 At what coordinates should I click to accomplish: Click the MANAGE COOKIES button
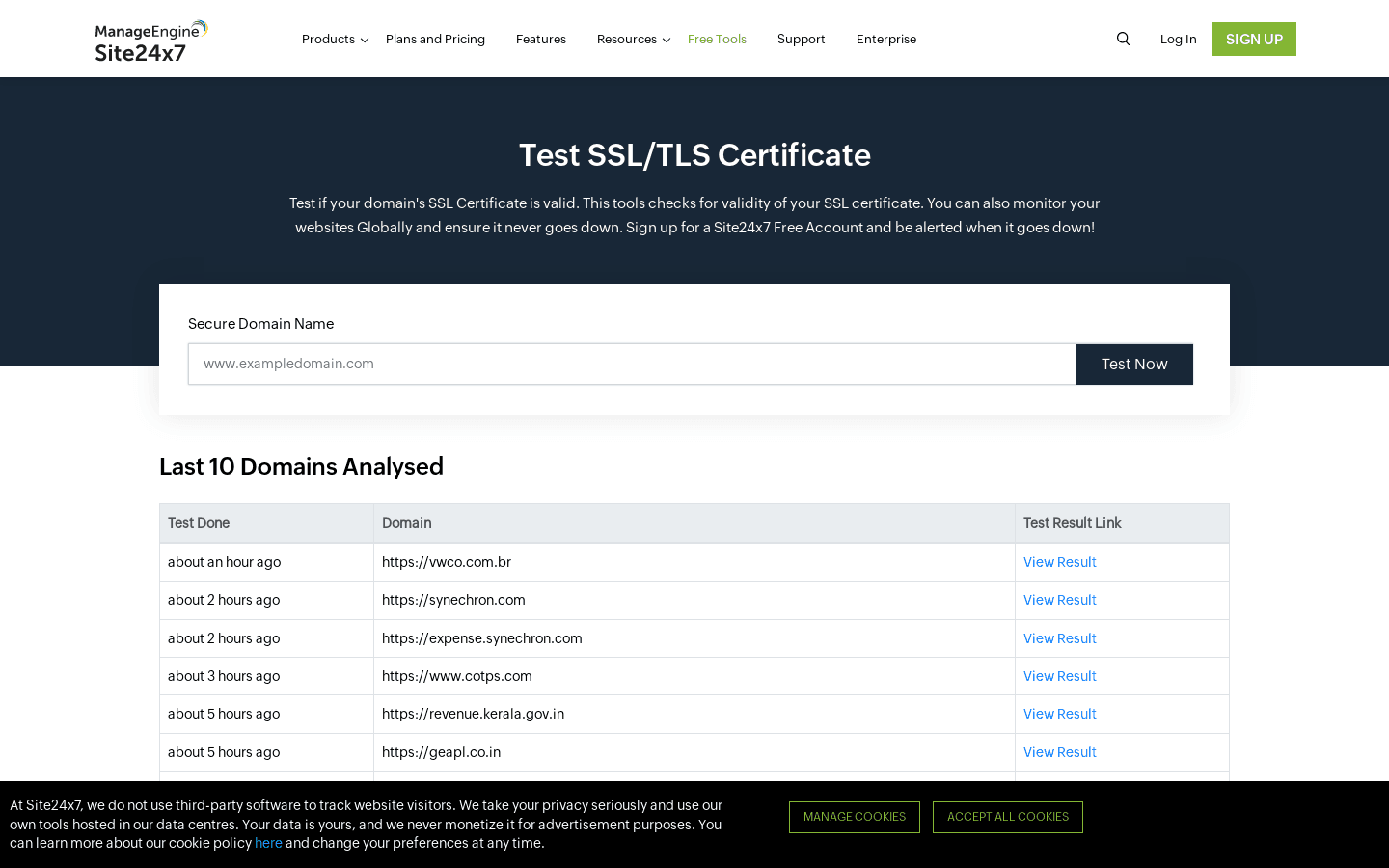(855, 817)
